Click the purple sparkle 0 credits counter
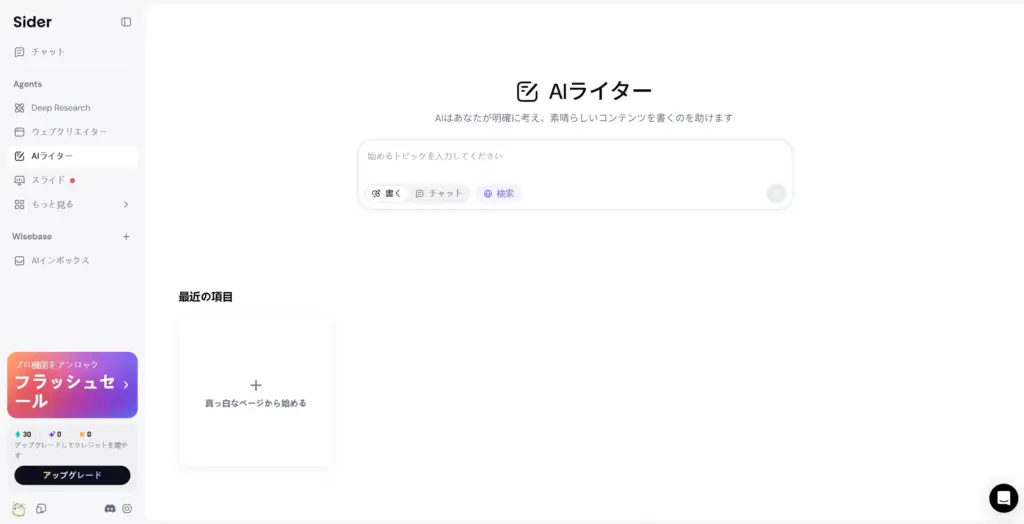 pyautogui.click(x=55, y=434)
